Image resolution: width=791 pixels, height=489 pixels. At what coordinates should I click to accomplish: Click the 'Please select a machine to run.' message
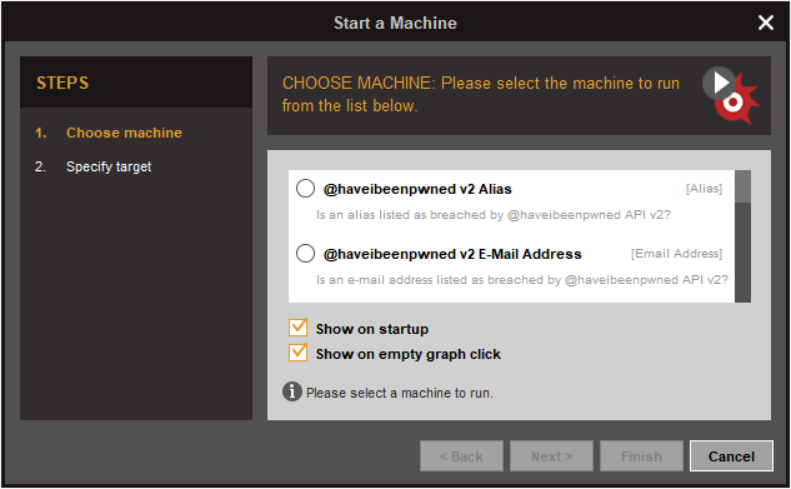pos(400,393)
